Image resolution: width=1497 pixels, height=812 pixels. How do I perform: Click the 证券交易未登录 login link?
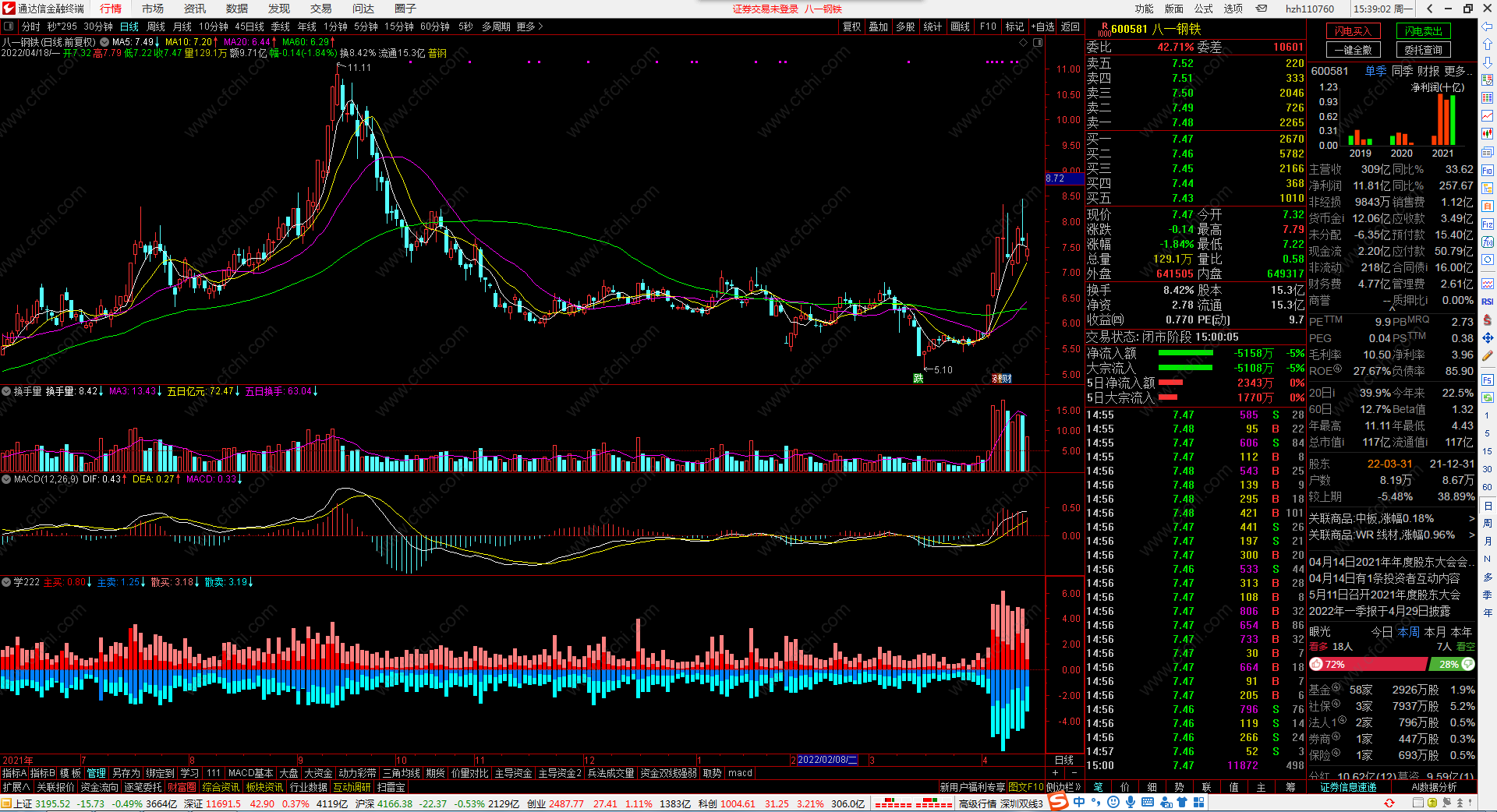(x=766, y=9)
